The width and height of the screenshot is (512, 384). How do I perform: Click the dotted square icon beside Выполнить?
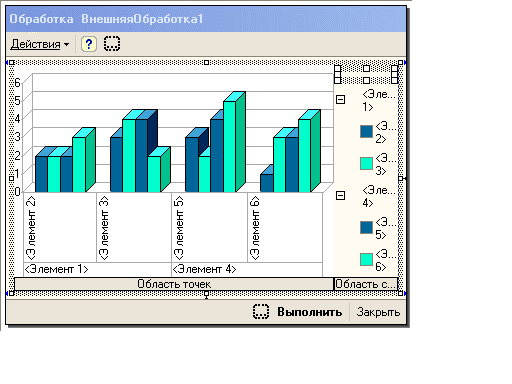pos(261,312)
